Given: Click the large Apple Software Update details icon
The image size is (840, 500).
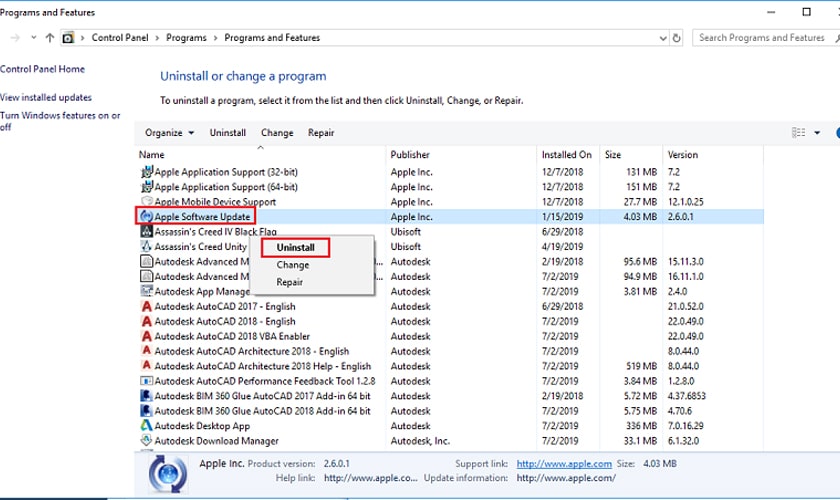Looking at the screenshot, I should [168, 474].
